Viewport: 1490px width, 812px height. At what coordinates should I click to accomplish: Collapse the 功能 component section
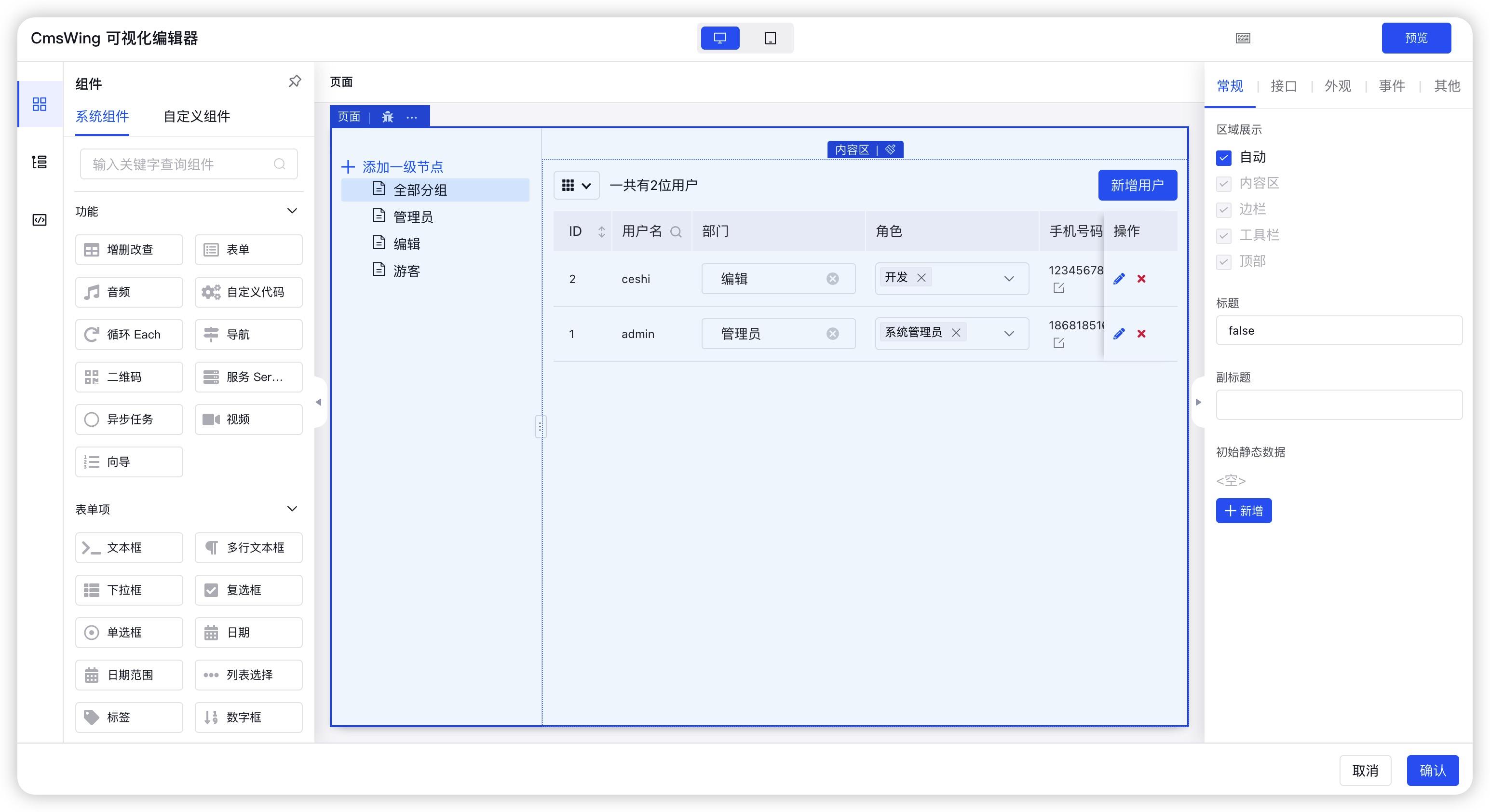coord(292,211)
